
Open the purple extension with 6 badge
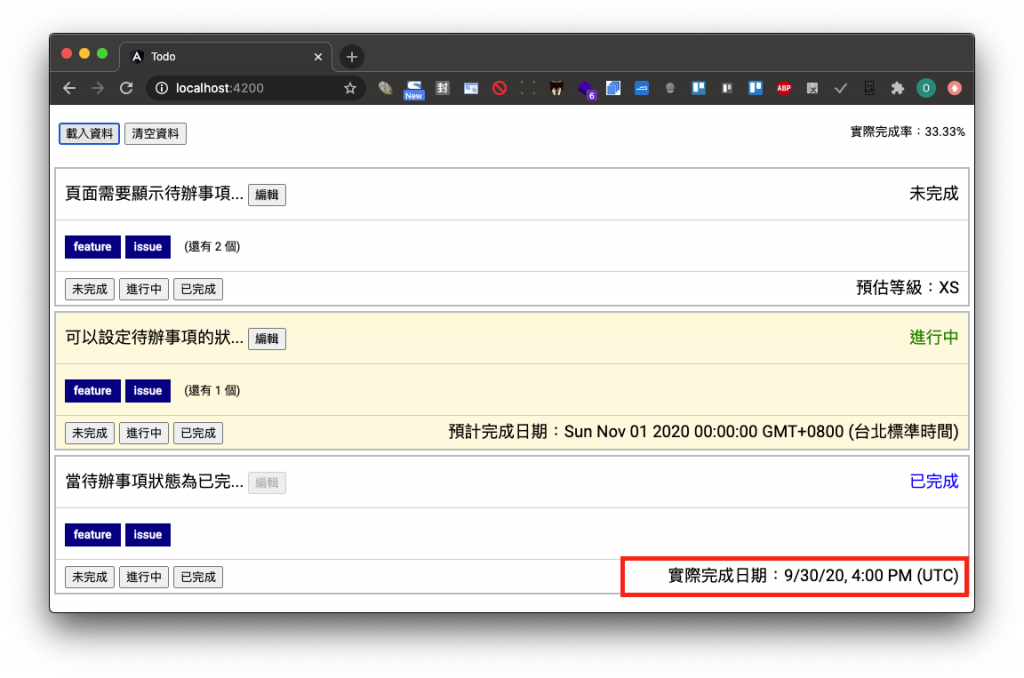[586, 89]
